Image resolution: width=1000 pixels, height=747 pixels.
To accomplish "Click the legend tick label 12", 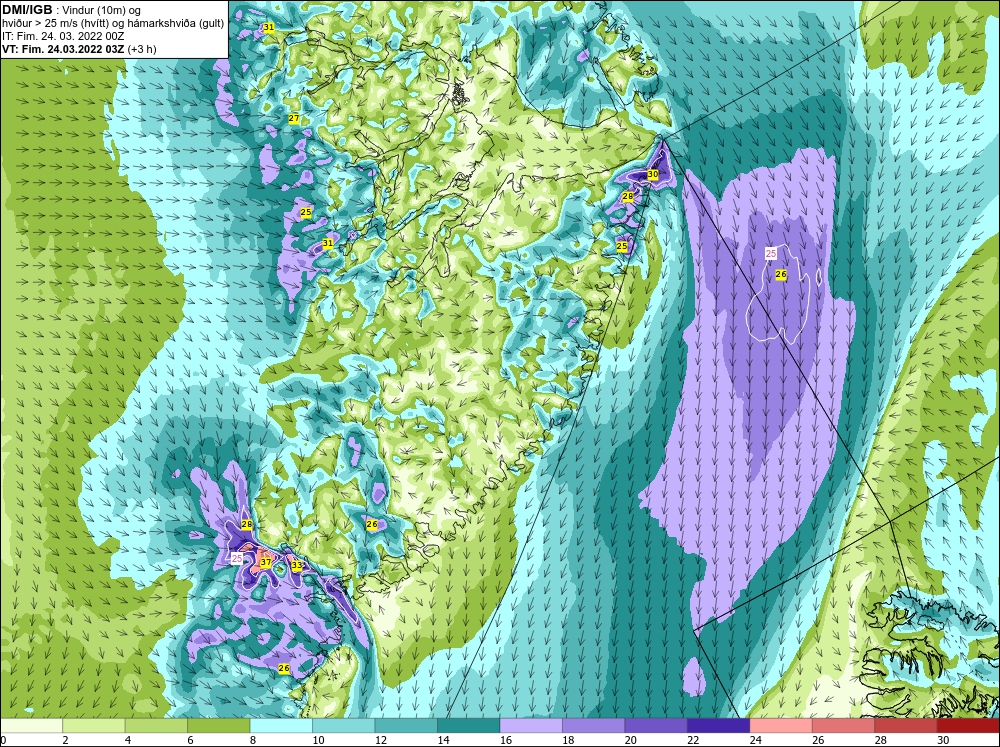I will pyautogui.click(x=380, y=740).
